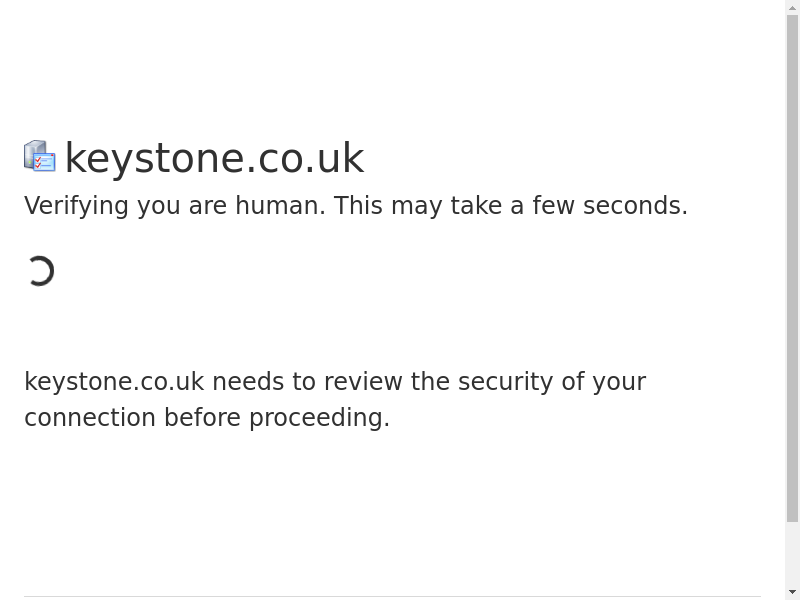
Task: Click the circular loading spinner
Action: click(x=40, y=271)
